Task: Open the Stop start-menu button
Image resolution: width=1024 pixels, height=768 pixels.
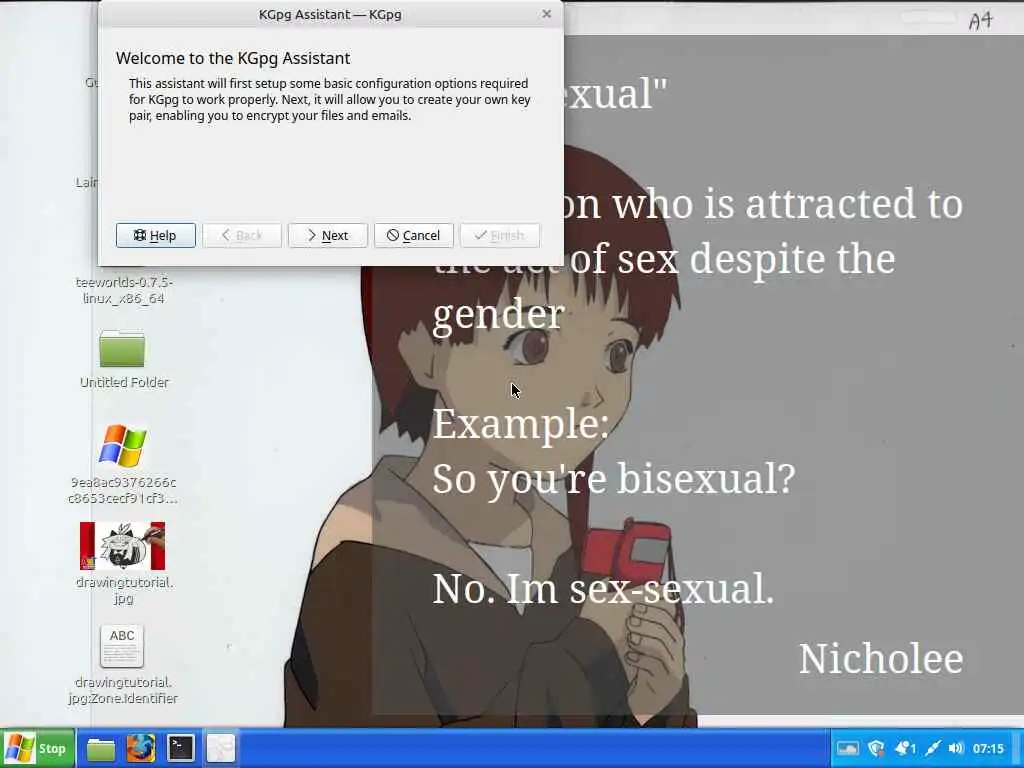Action: pos(37,748)
